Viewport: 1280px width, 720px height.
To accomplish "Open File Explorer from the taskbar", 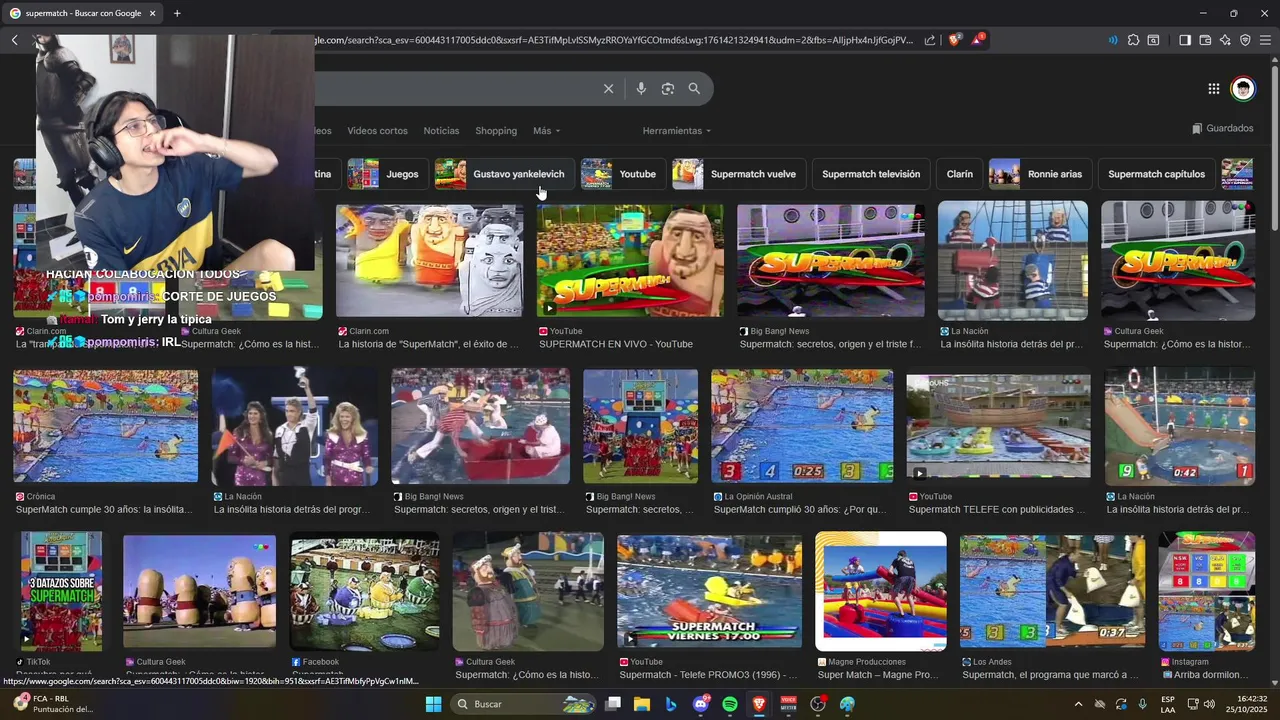I will pyautogui.click(x=642, y=704).
